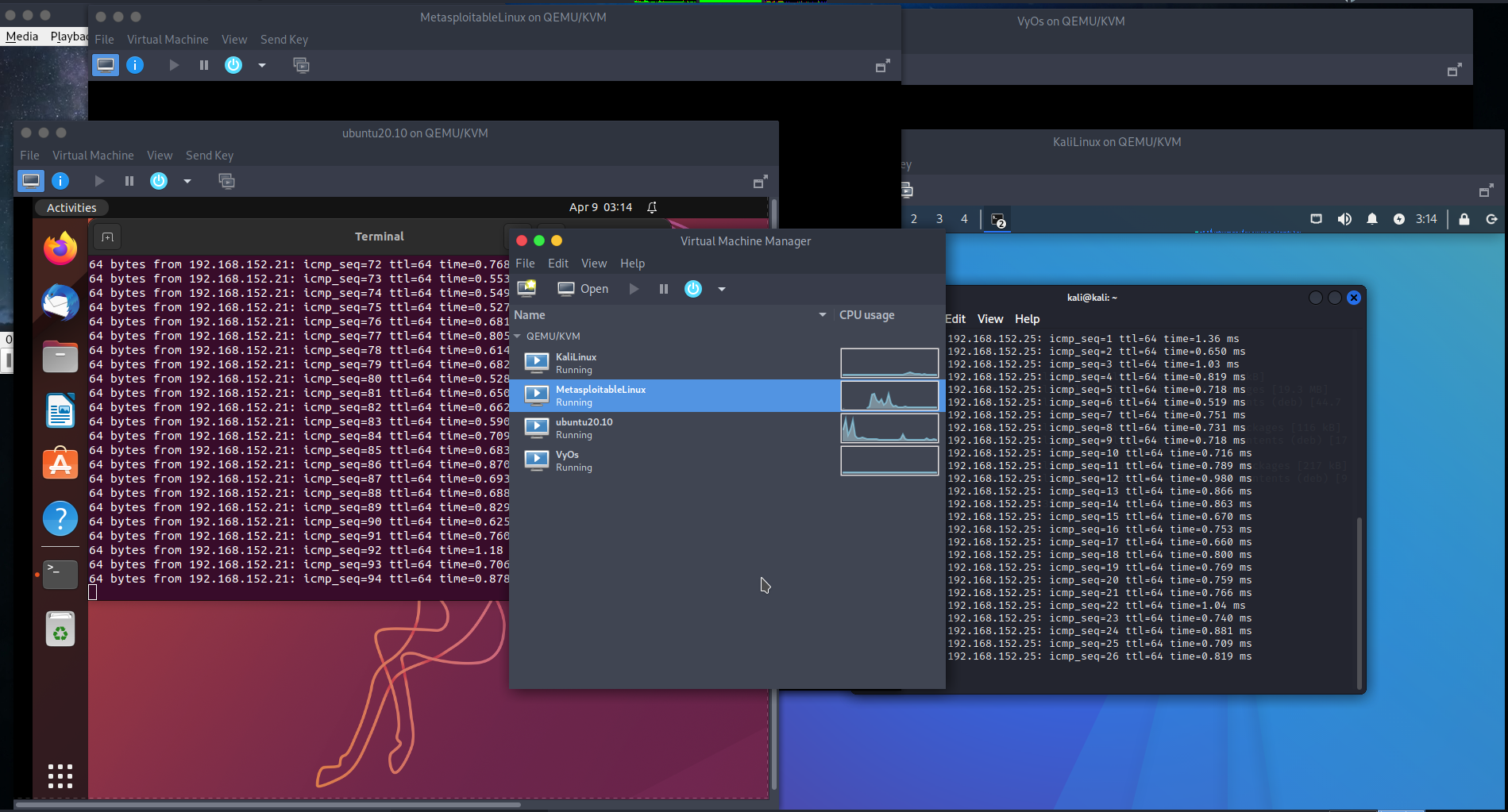Open volume control in Kali panel
The height and width of the screenshot is (812, 1508).
1344,219
